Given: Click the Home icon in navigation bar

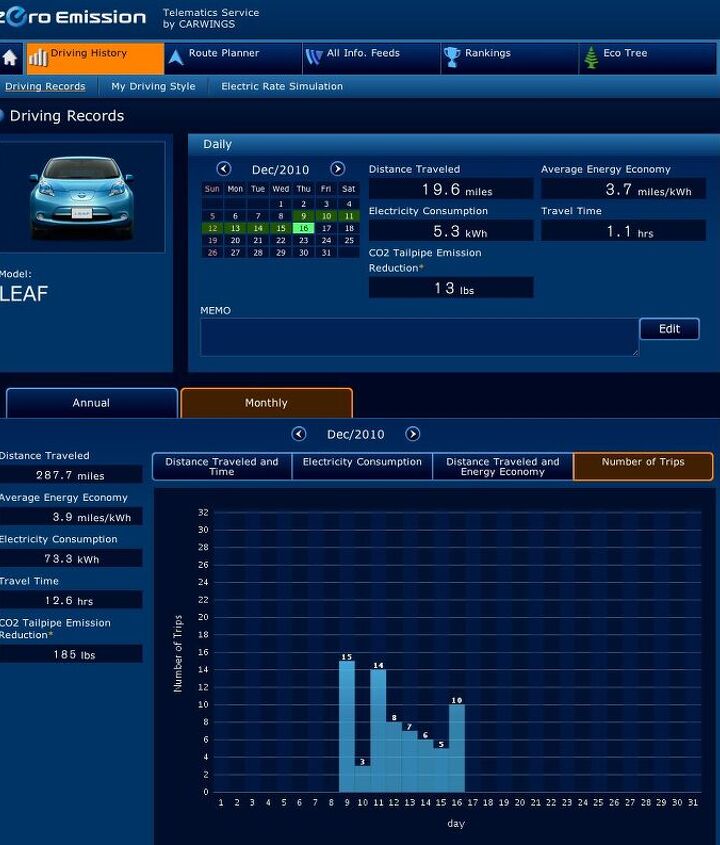Looking at the screenshot, I should [x=10, y=58].
